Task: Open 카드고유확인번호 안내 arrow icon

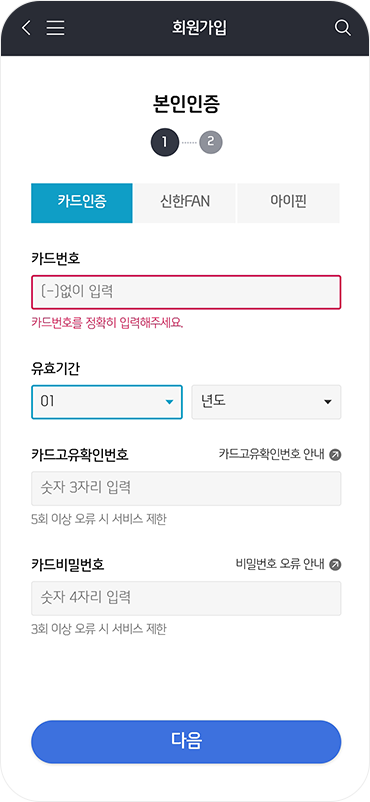Action: pos(335,454)
